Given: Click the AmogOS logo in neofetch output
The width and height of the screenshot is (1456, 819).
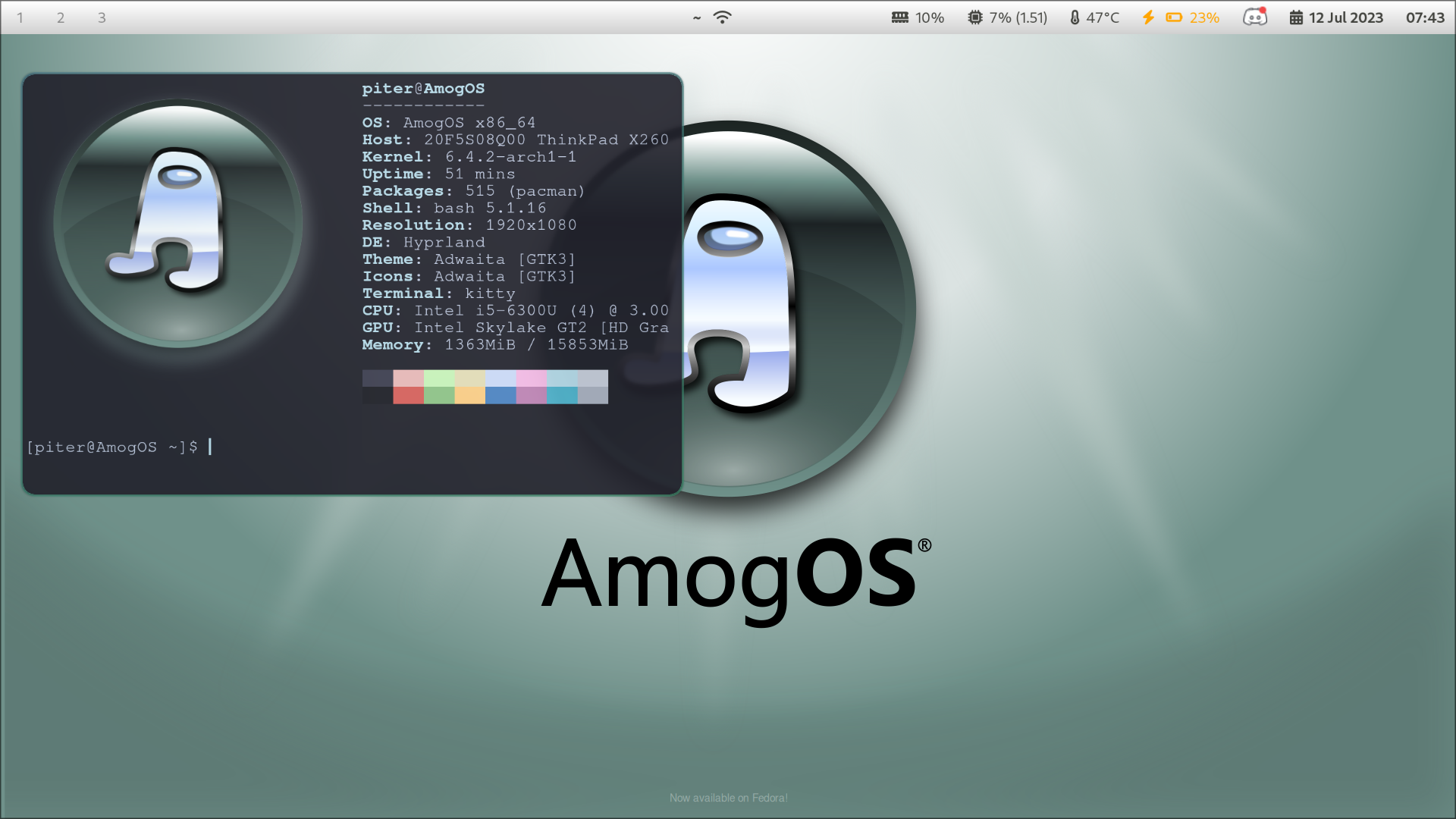Looking at the screenshot, I should click(178, 223).
